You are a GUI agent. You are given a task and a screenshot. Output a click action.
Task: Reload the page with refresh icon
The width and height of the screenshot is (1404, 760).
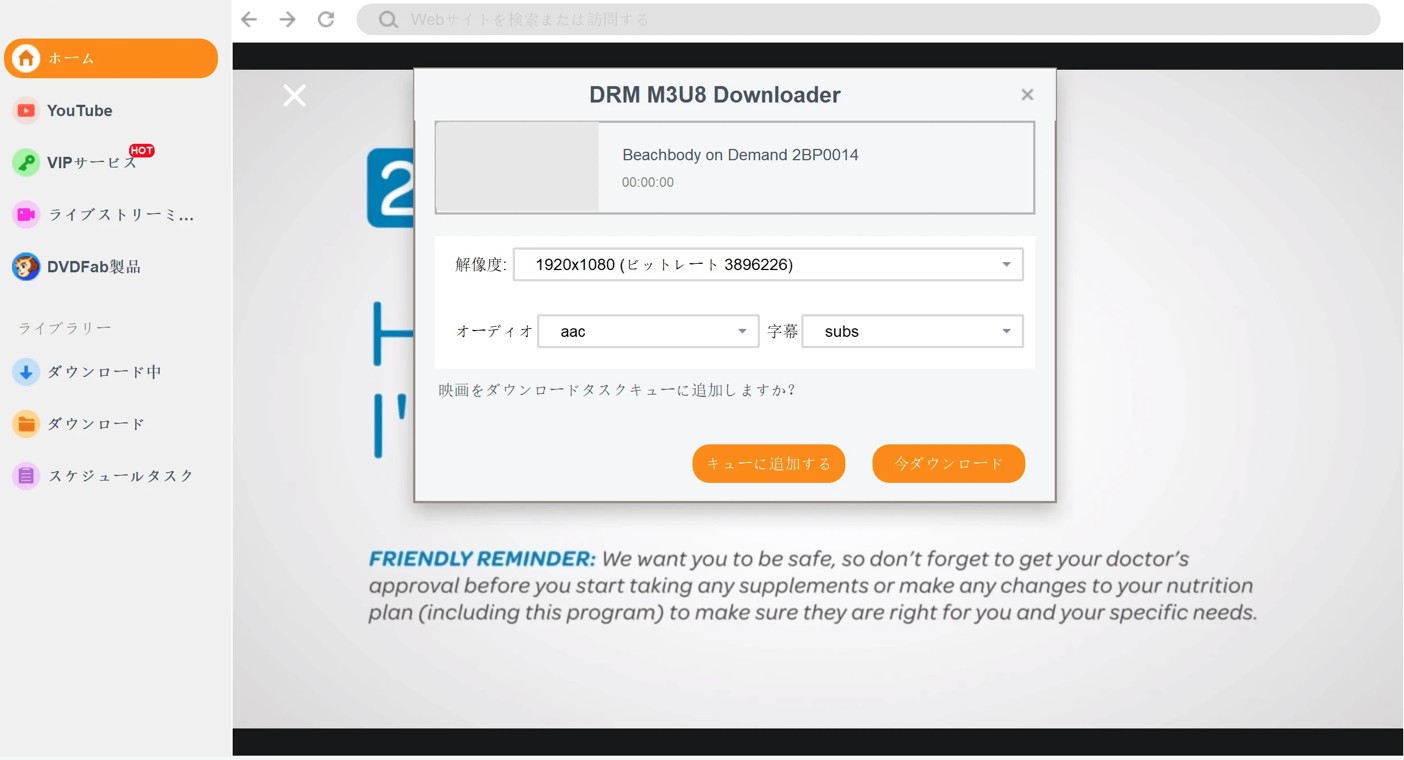click(x=326, y=19)
